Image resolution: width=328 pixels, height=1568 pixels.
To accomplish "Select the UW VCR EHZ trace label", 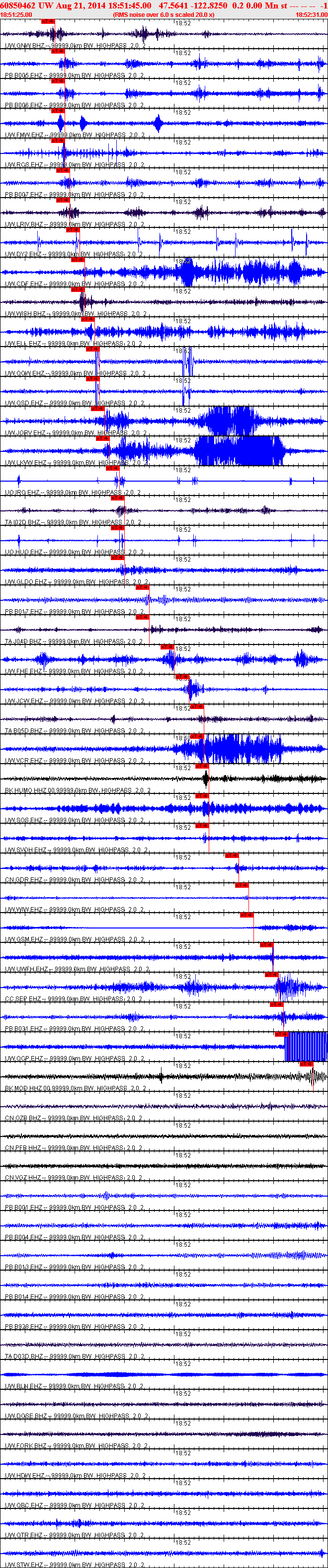I will (x=75, y=762).
